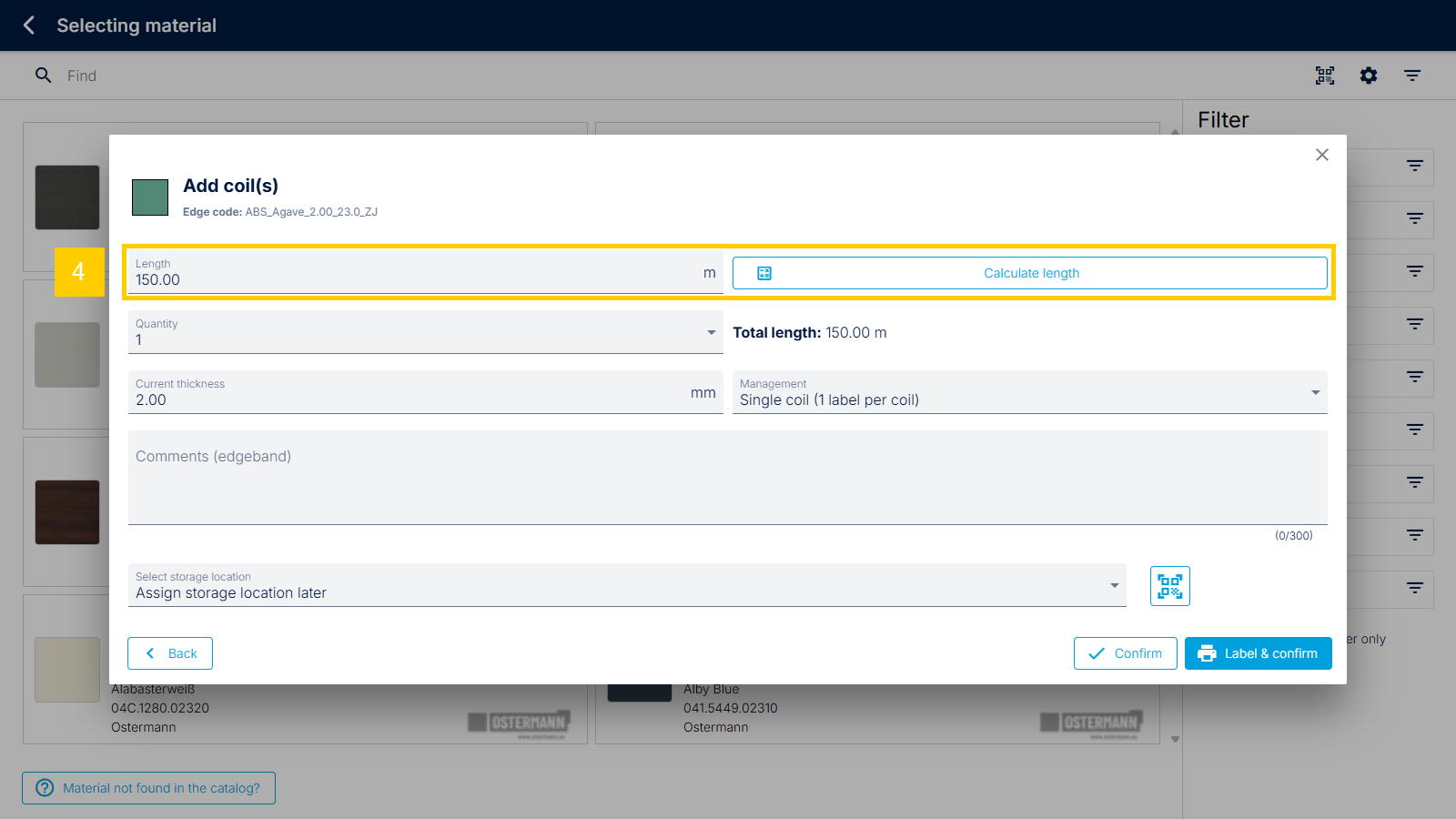1456x819 pixels.
Task: Click the Alby Blue material name
Action: click(711, 690)
